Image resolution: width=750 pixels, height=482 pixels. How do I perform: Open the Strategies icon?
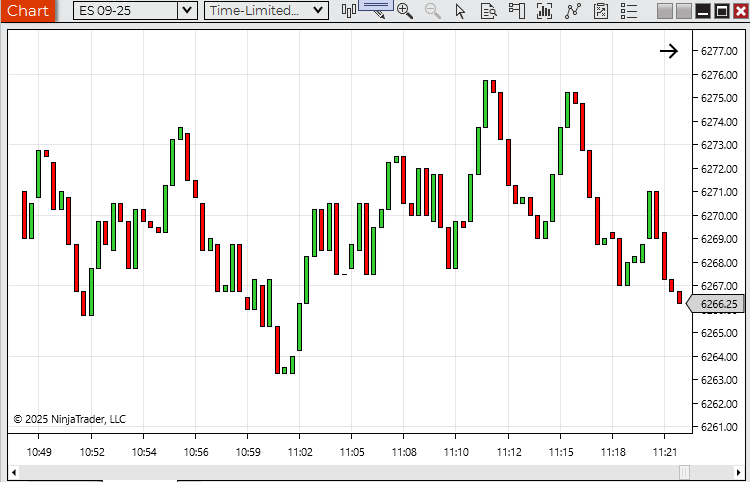[x=600, y=11]
